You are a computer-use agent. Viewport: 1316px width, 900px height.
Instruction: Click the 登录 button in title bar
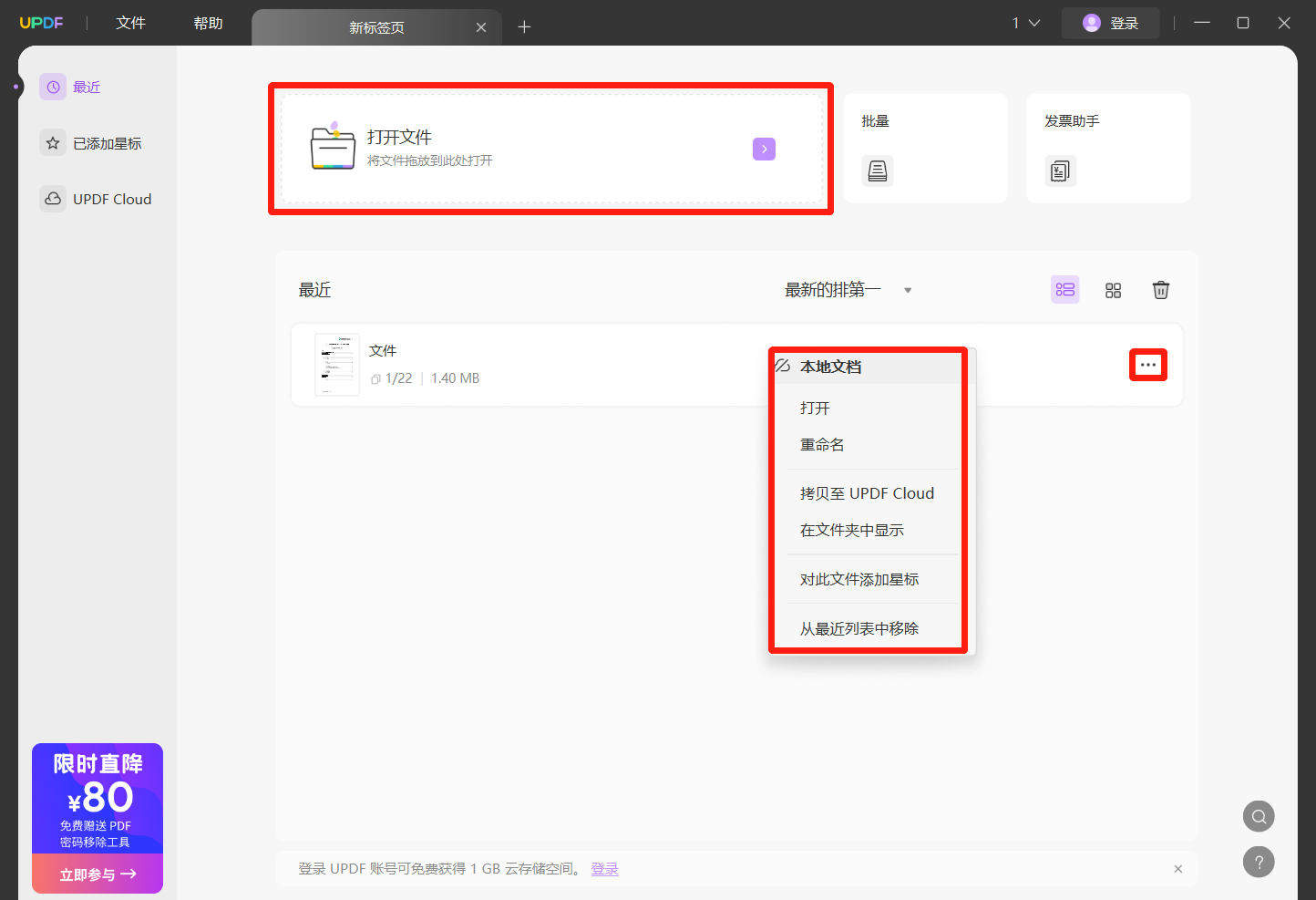coord(1110,23)
